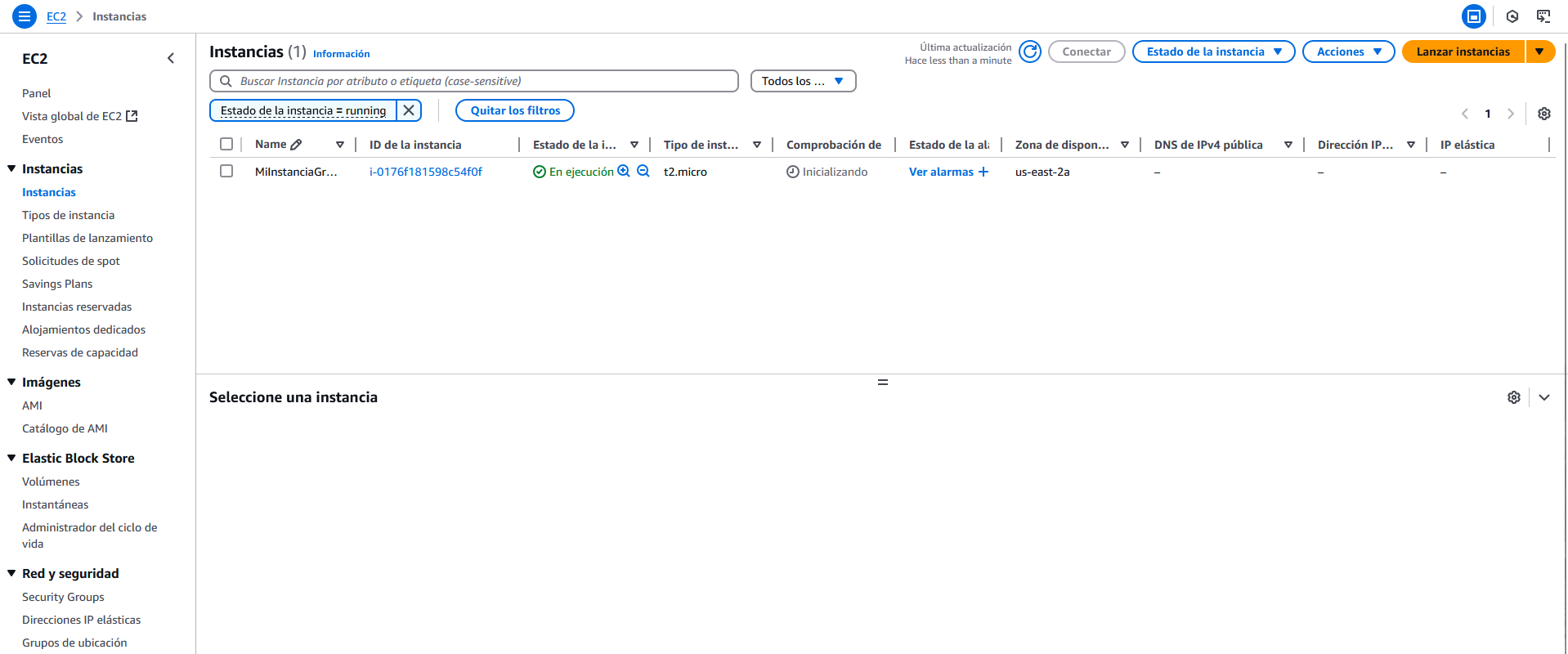Screen dimensions: 1568x654
Task: Sort by Dirección IP… column
Action: point(1411,145)
